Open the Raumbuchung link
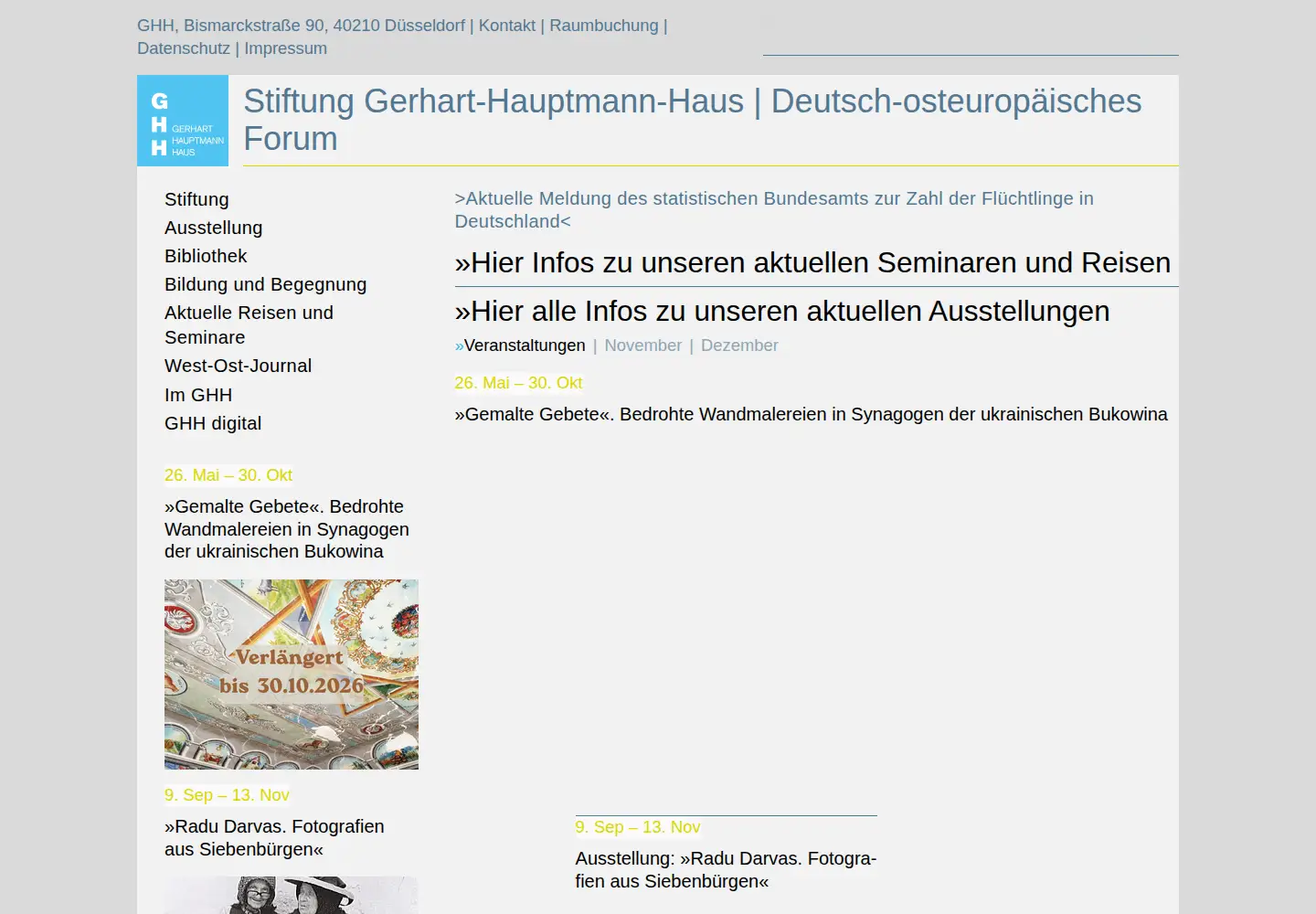Screen dimensions: 1316x914 pos(603,26)
